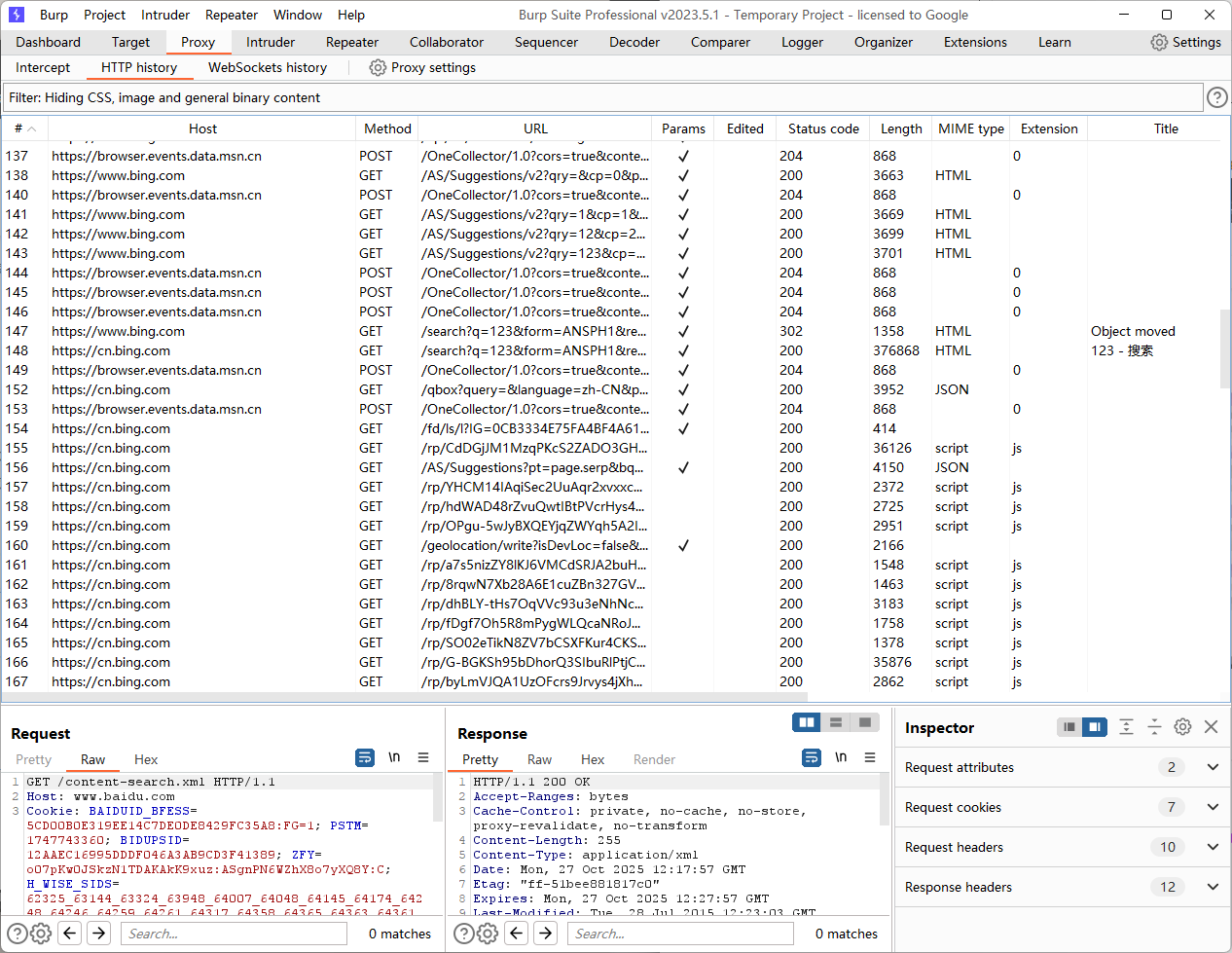This screenshot has width=1232, height=953.
Task: Select combined tabbed layout icon
Action: pos(864,722)
